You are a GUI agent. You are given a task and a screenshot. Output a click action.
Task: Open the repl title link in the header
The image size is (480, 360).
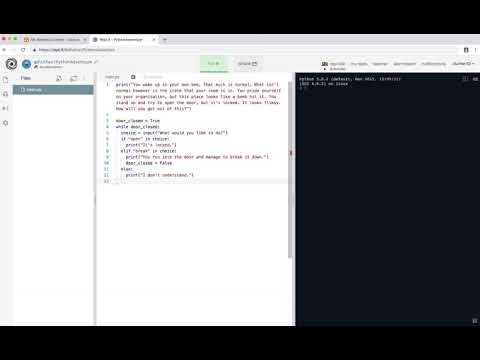pyautogui.click(x=63, y=62)
